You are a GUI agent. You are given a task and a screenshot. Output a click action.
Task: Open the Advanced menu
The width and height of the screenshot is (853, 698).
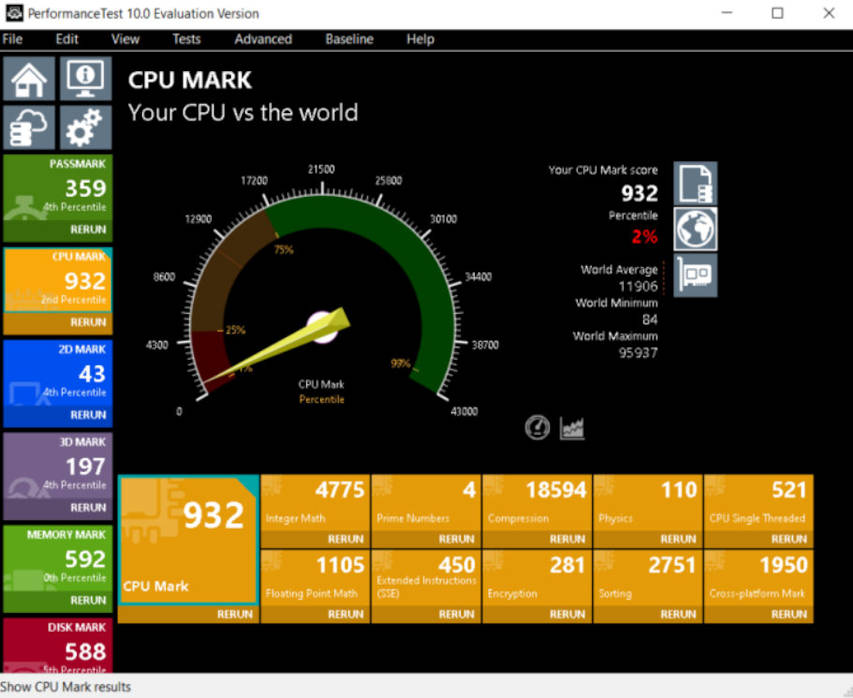coord(263,39)
